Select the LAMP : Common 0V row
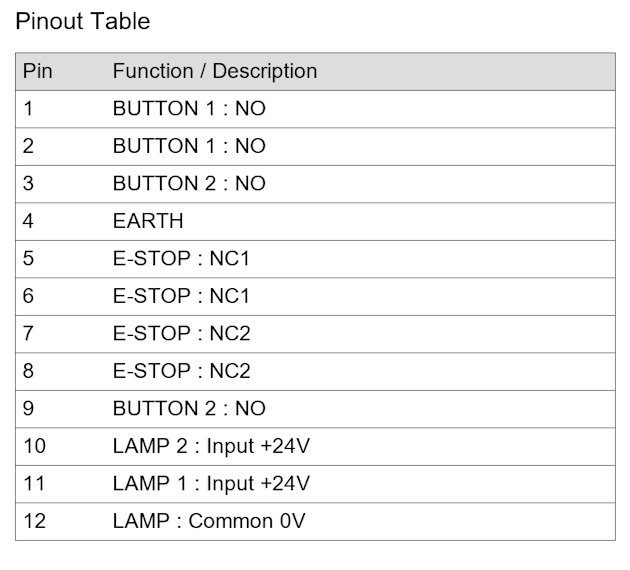630x570 pixels. click(315, 521)
